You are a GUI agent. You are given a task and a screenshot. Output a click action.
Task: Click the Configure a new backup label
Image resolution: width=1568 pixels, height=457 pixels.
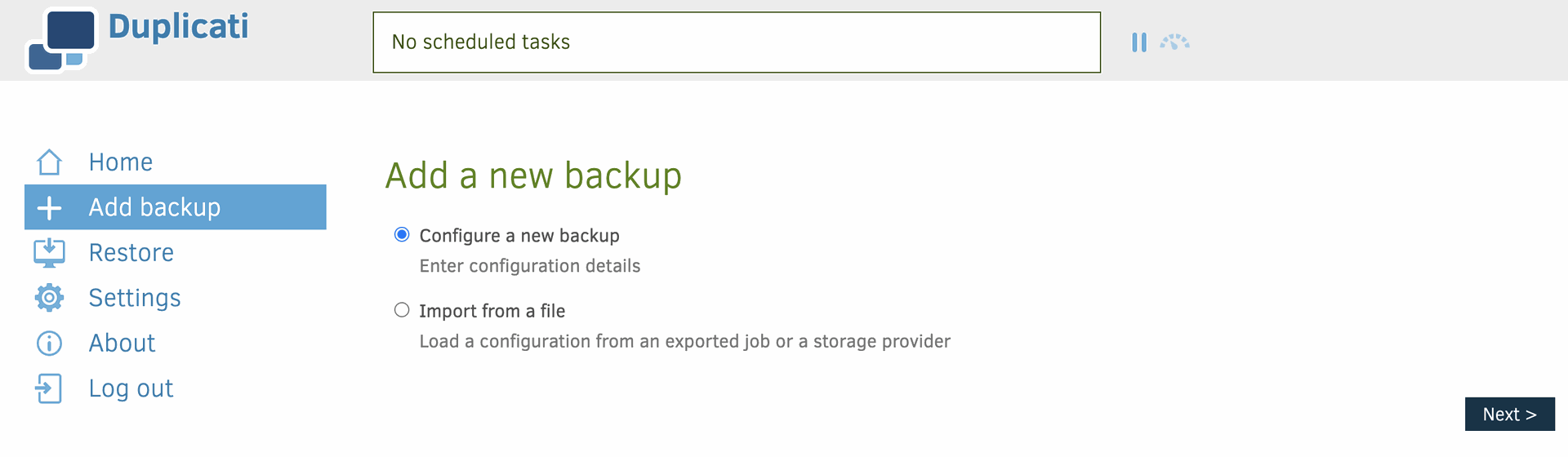[x=519, y=236]
